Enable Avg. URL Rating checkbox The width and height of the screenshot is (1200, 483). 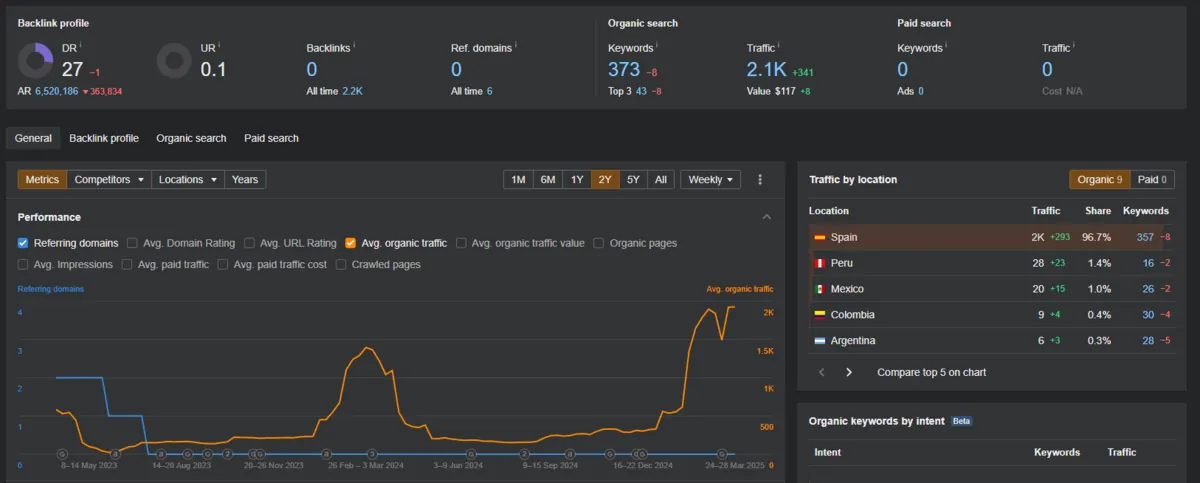pyautogui.click(x=249, y=243)
